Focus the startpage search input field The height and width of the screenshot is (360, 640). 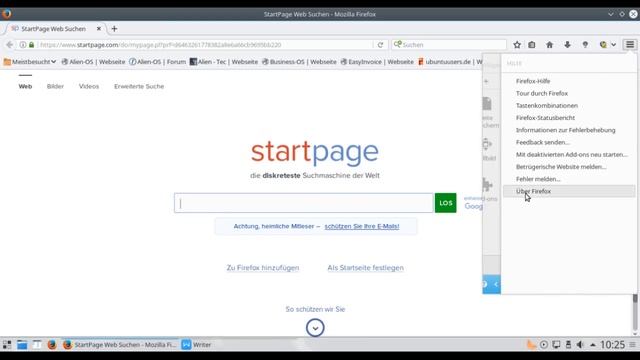303,203
